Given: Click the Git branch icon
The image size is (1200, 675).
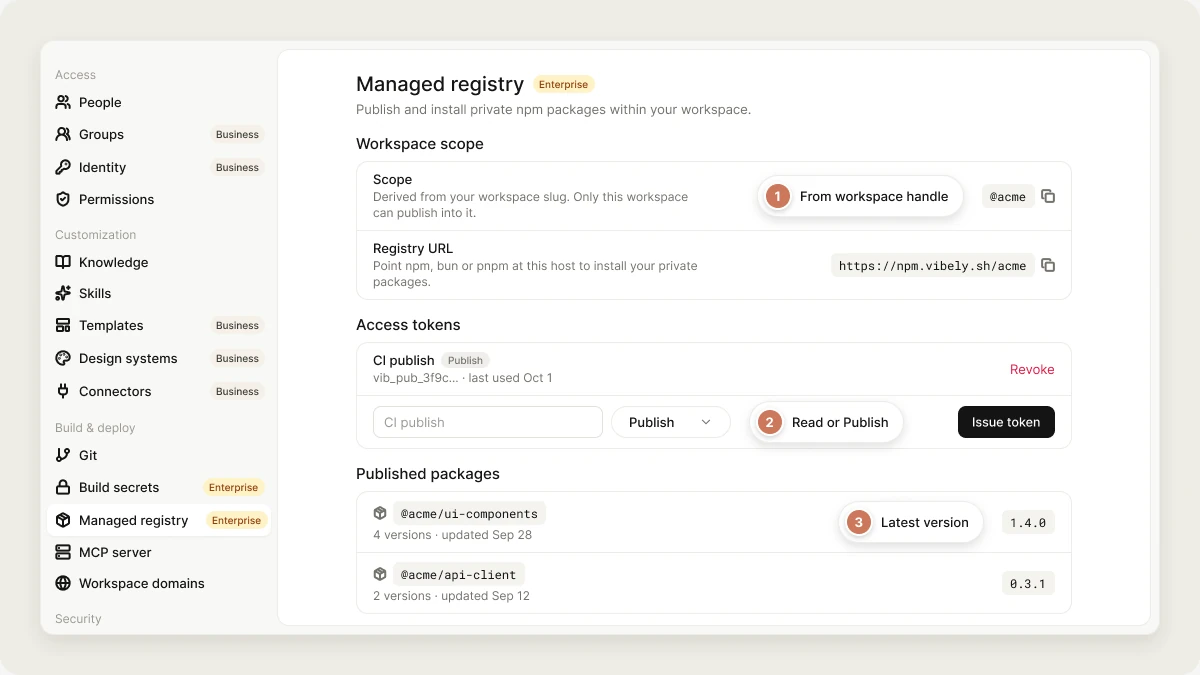Looking at the screenshot, I should (63, 455).
